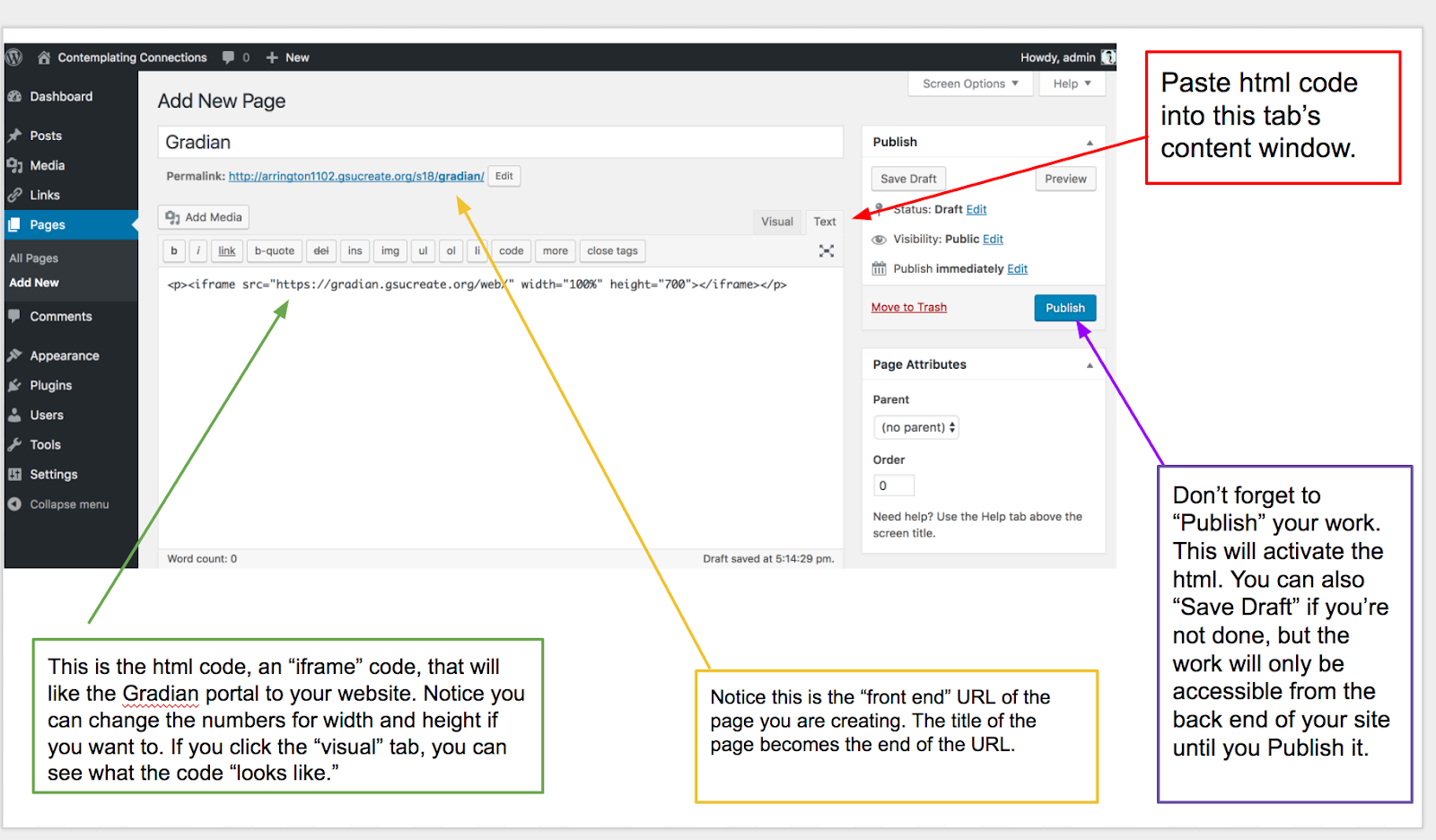Edit the Publish immediately setting

point(1017,268)
